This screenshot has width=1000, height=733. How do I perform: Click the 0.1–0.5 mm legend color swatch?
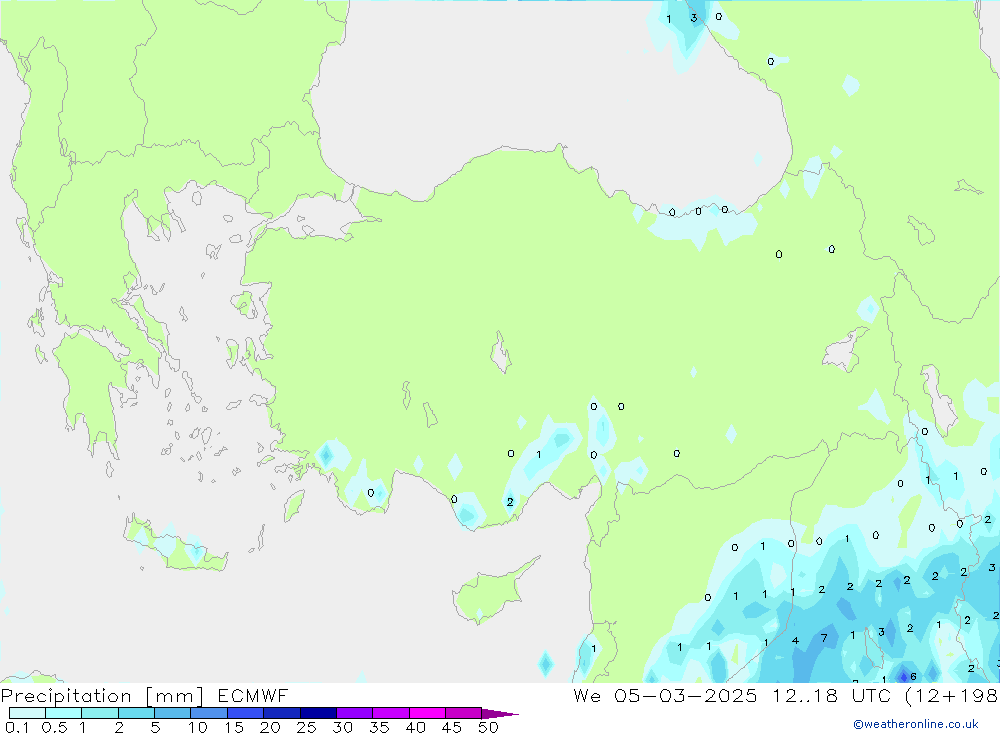pyautogui.click(x=27, y=713)
